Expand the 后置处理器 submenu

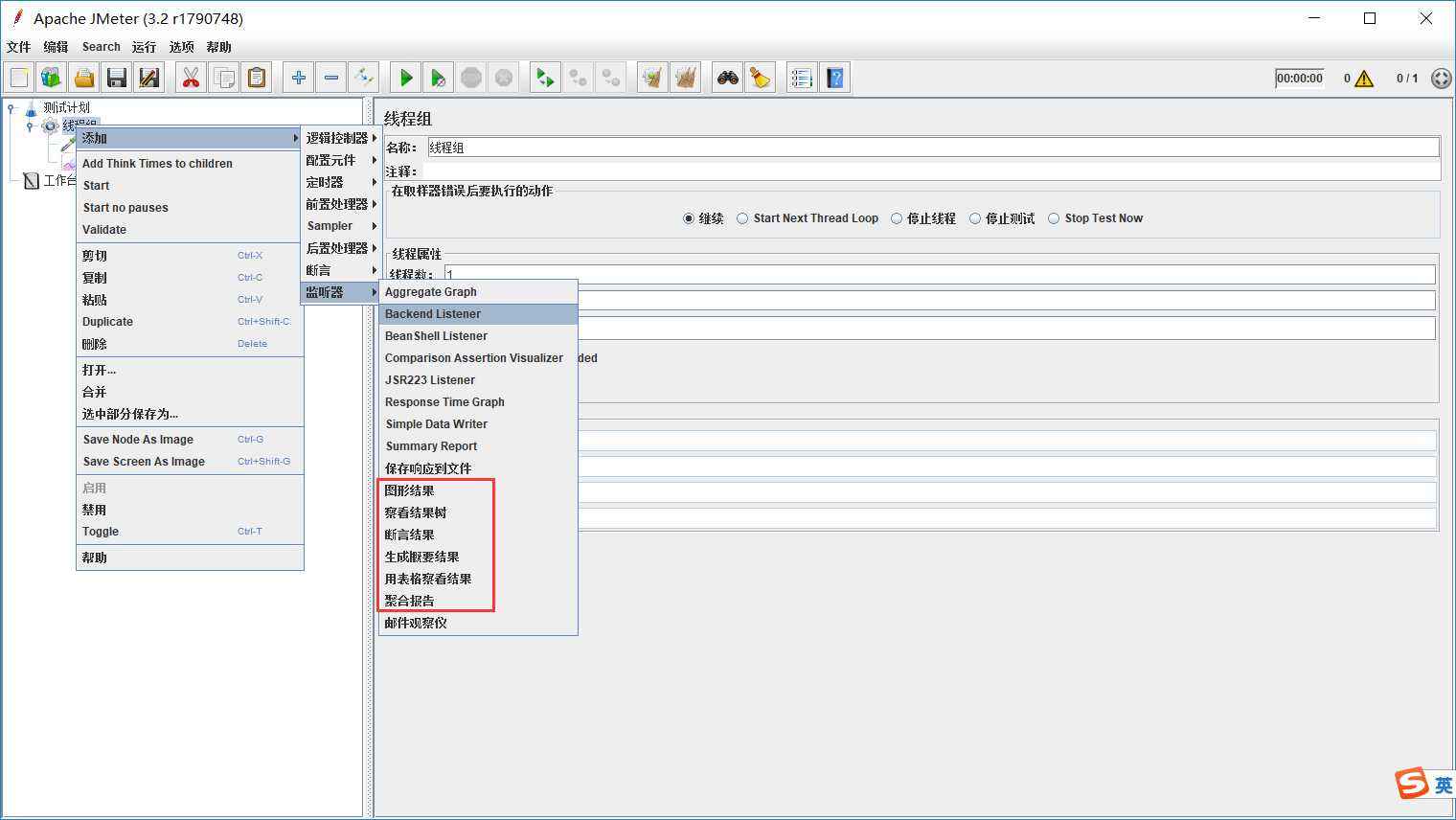pyautogui.click(x=340, y=248)
